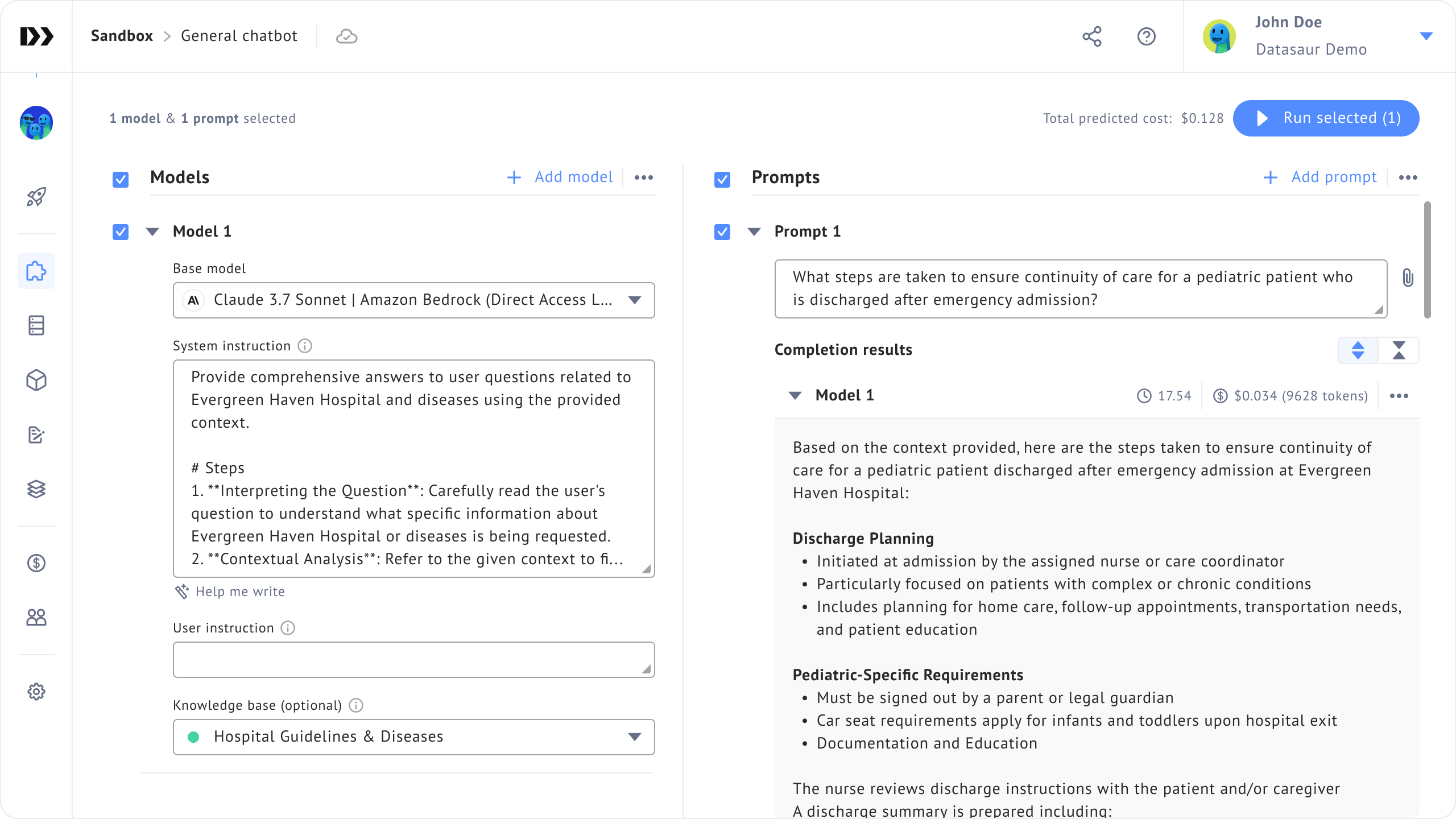This screenshot has width=1456, height=819.
Task: Toggle the Models select-all checkbox
Action: coord(121,179)
